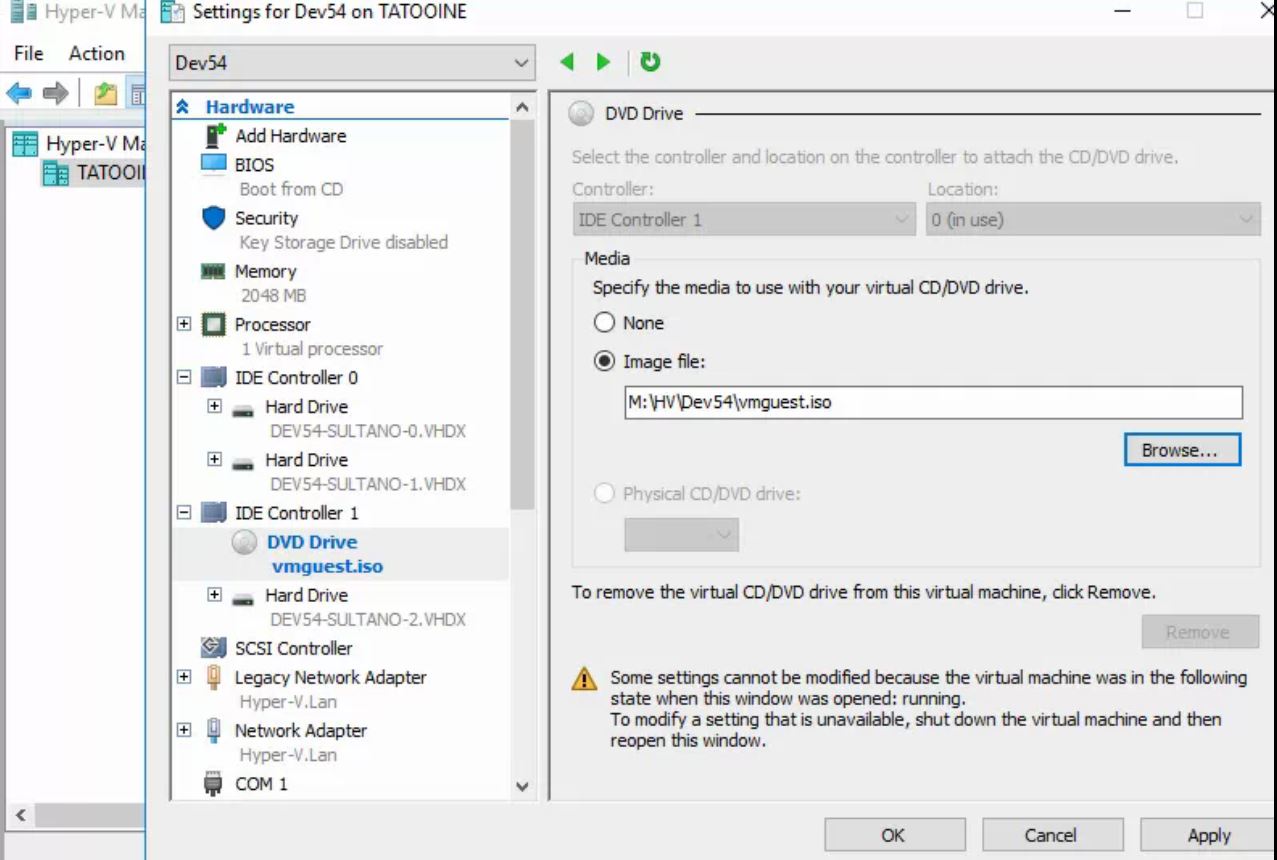1277x860 pixels.
Task: Click the yellow warning triangle icon
Action: [x=584, y=680]
